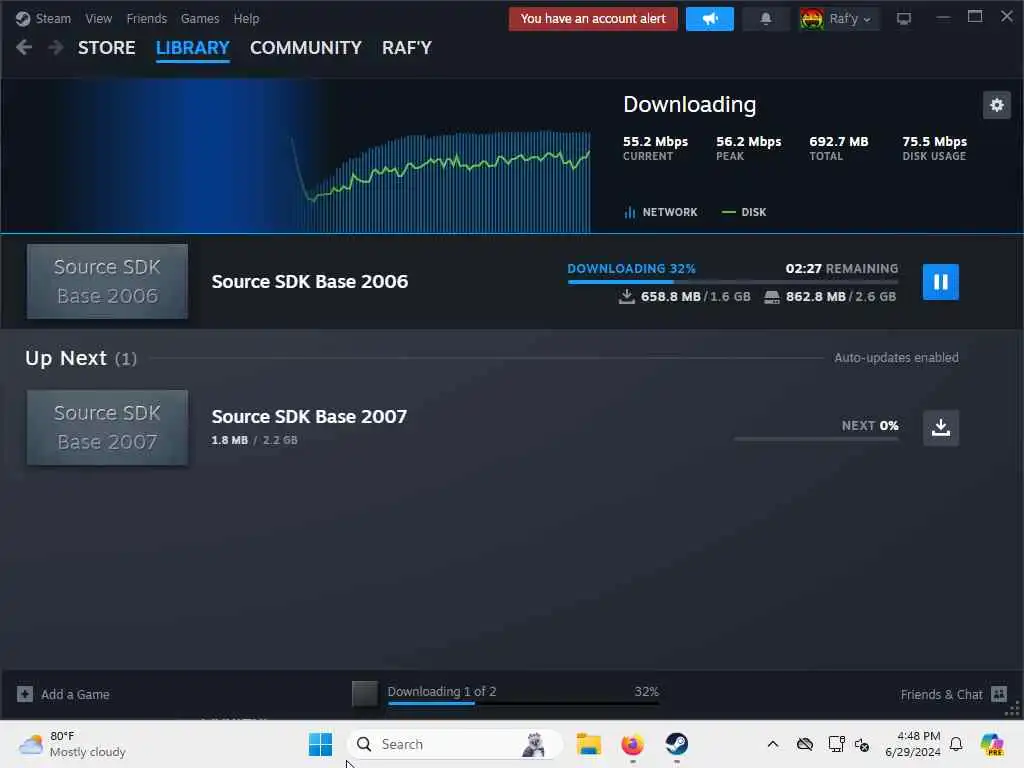Click the NETWORK graph legend
Viewport: 1024px width, 768px height.
coord(661,212)
